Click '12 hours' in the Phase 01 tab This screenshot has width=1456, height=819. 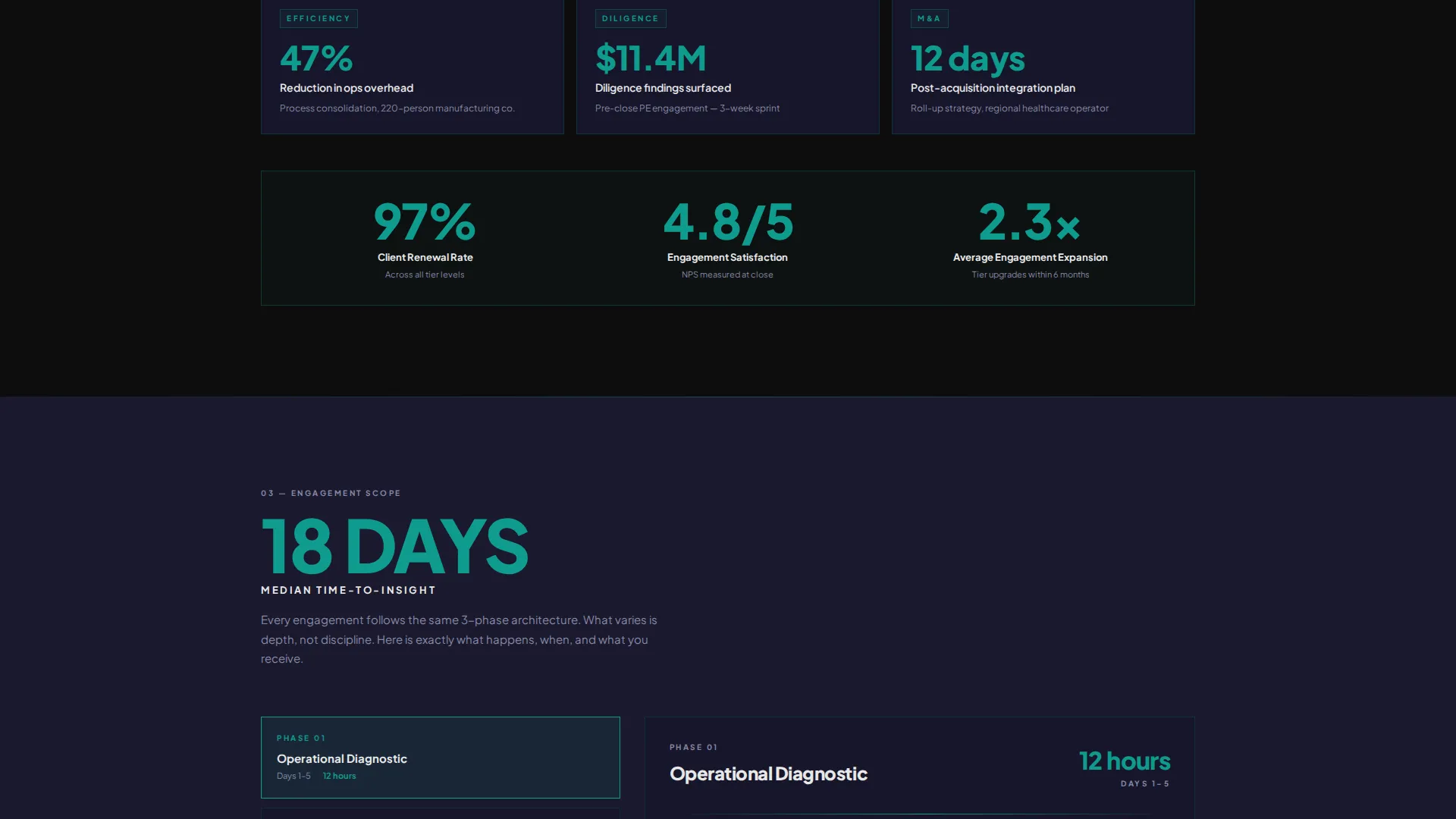339,776
